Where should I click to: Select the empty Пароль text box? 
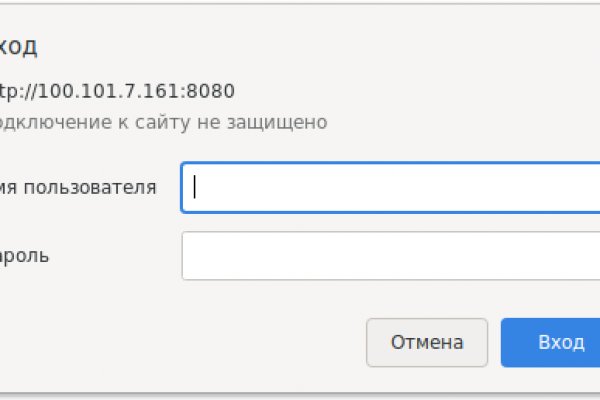click(x=390, y=256)
